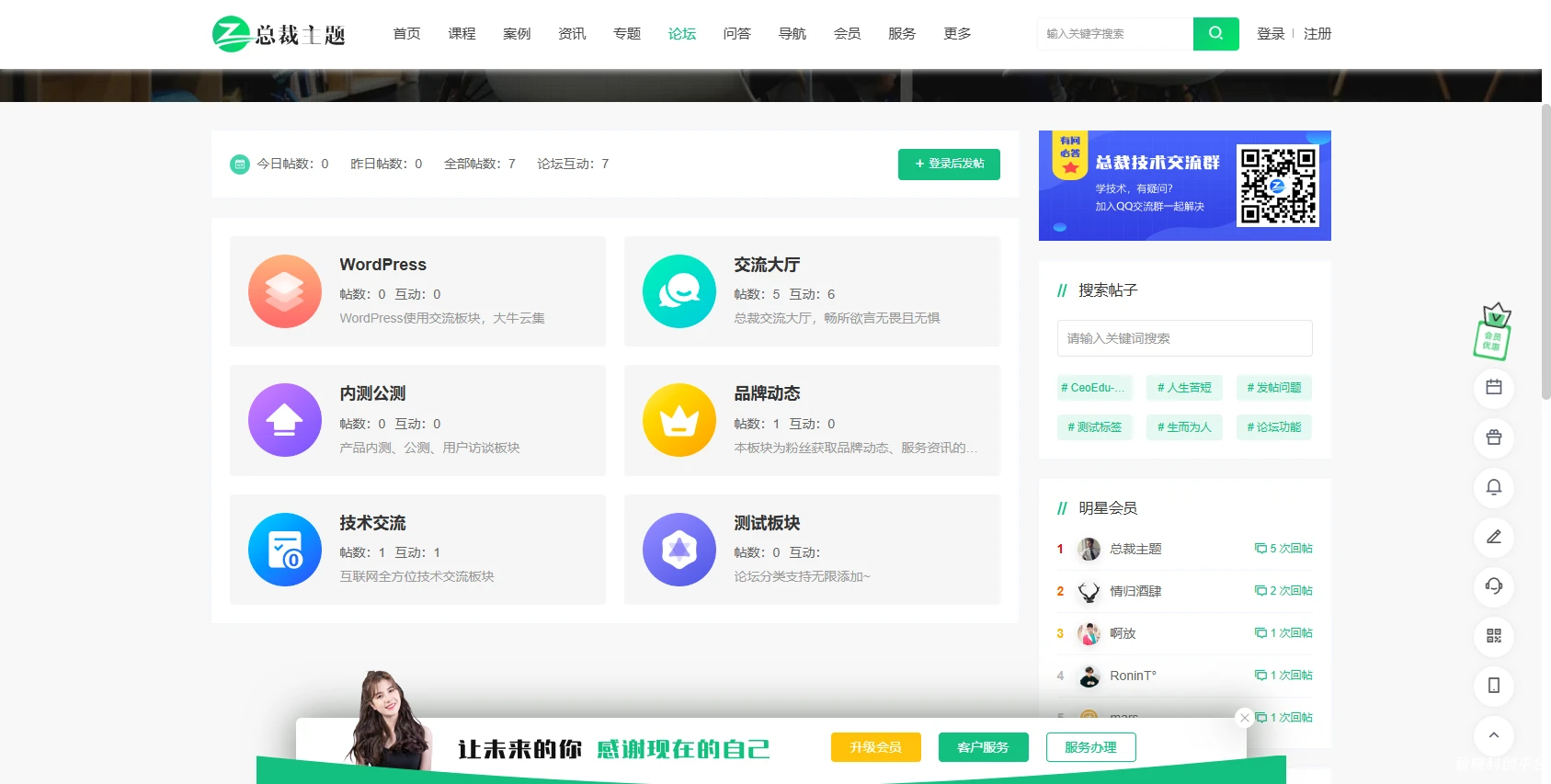Click RoninT° member avatar
The height and width of the screenshot is (784, 1551).
pos(1089,676)
